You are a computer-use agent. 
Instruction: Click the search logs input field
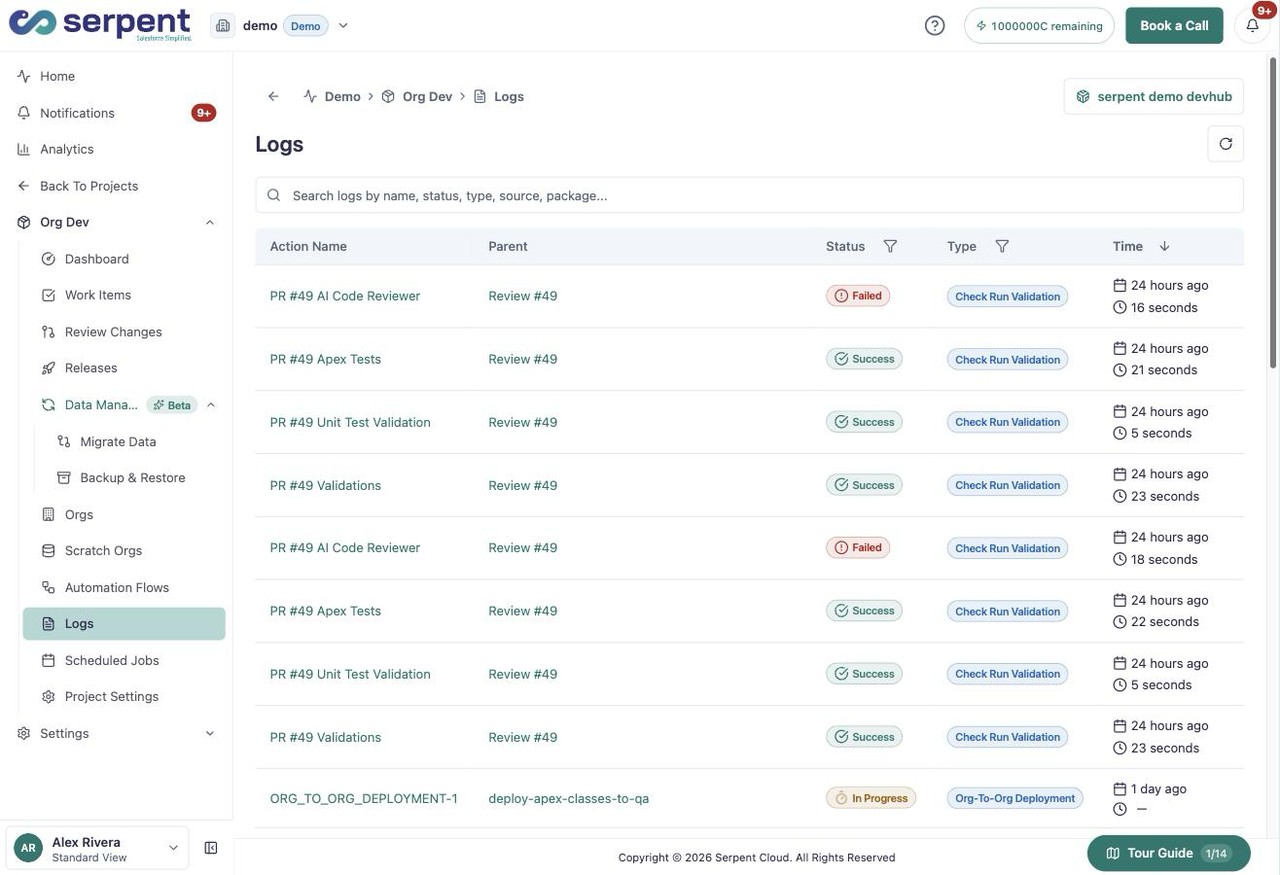(x=750, y=195)
